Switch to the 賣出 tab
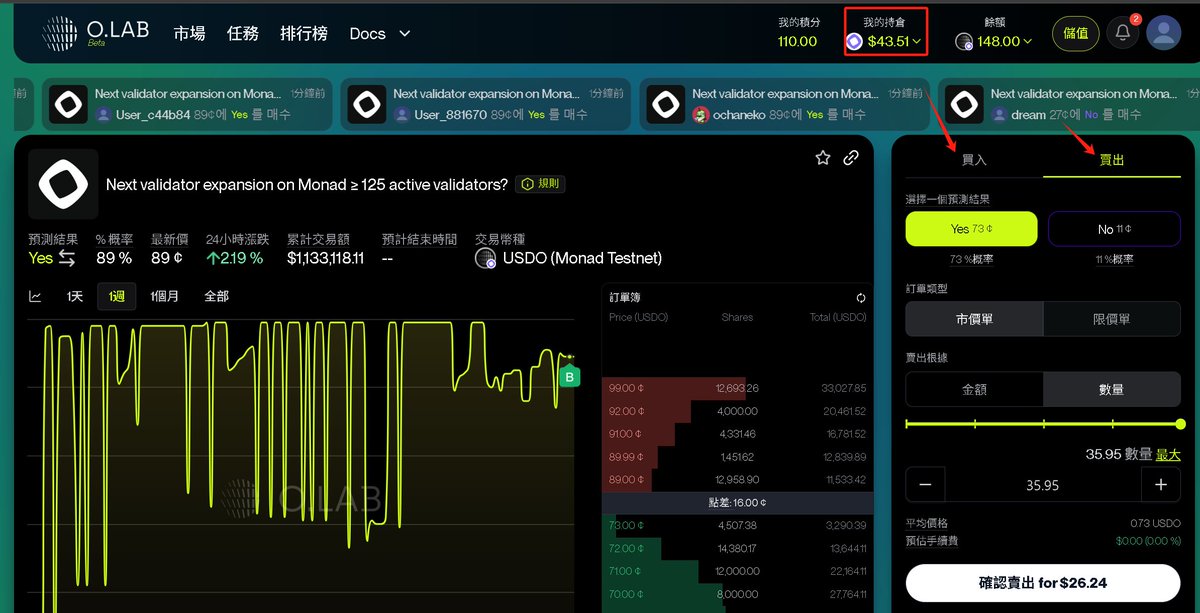This screenshot has width=1200, height=613. [1112, 159]
